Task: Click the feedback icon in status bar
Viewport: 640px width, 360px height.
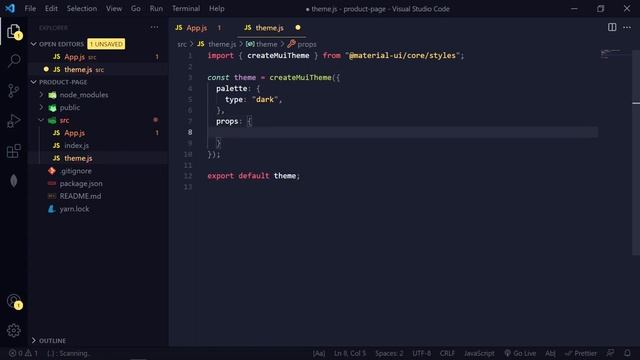Action: coord(610,353)
